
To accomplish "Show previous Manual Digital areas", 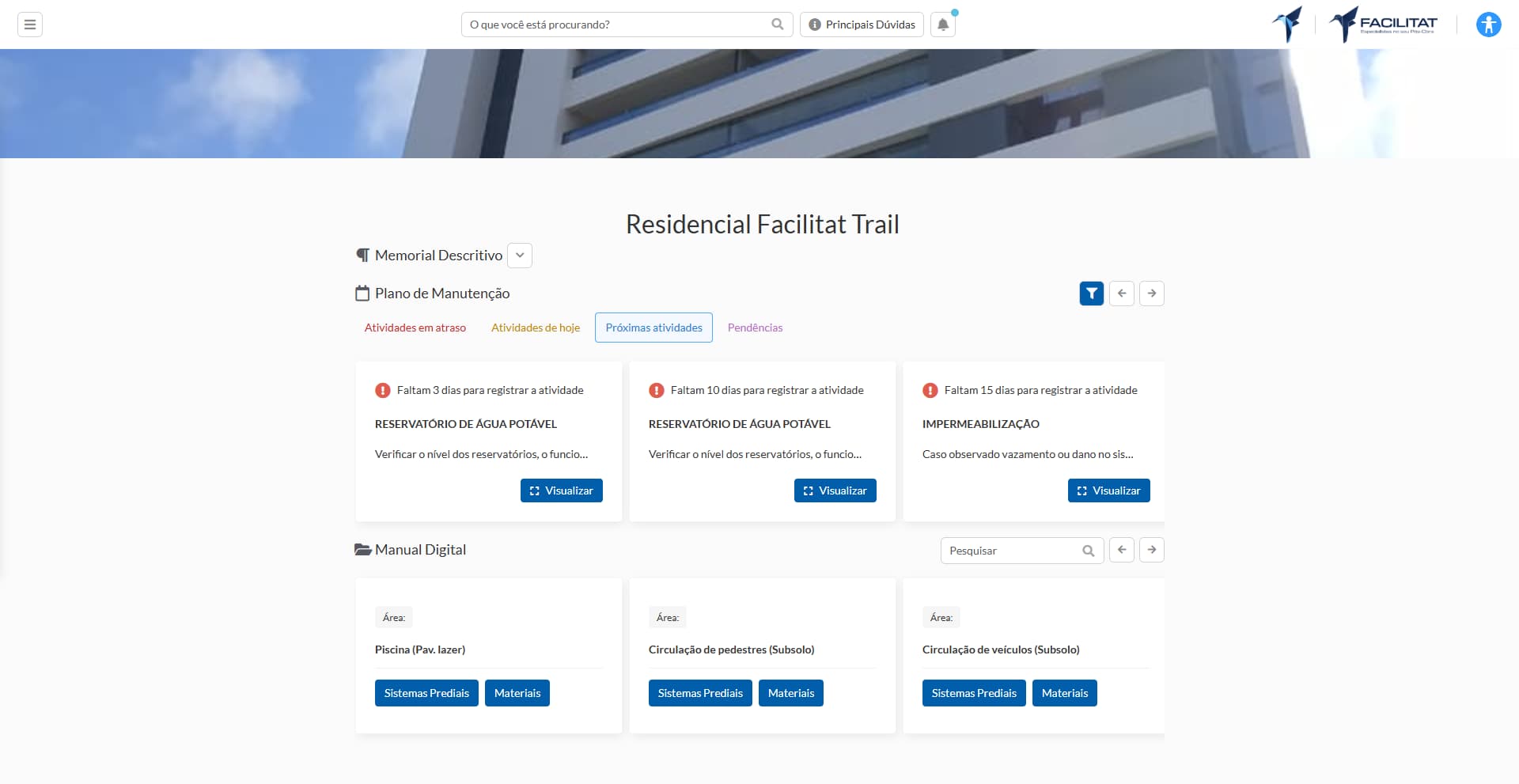I will (1122, 550).
